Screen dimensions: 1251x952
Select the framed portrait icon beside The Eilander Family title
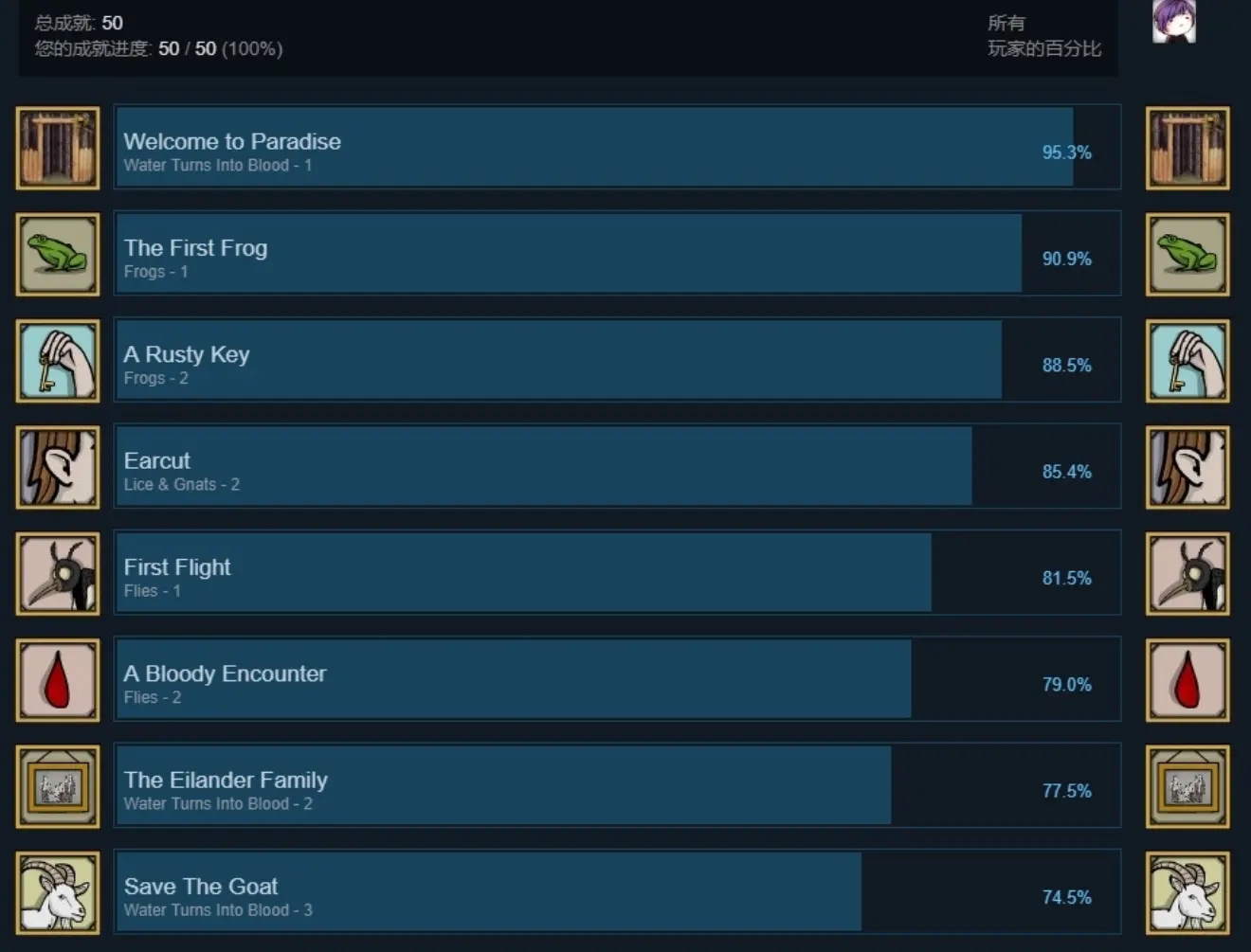tap(58, 786)
